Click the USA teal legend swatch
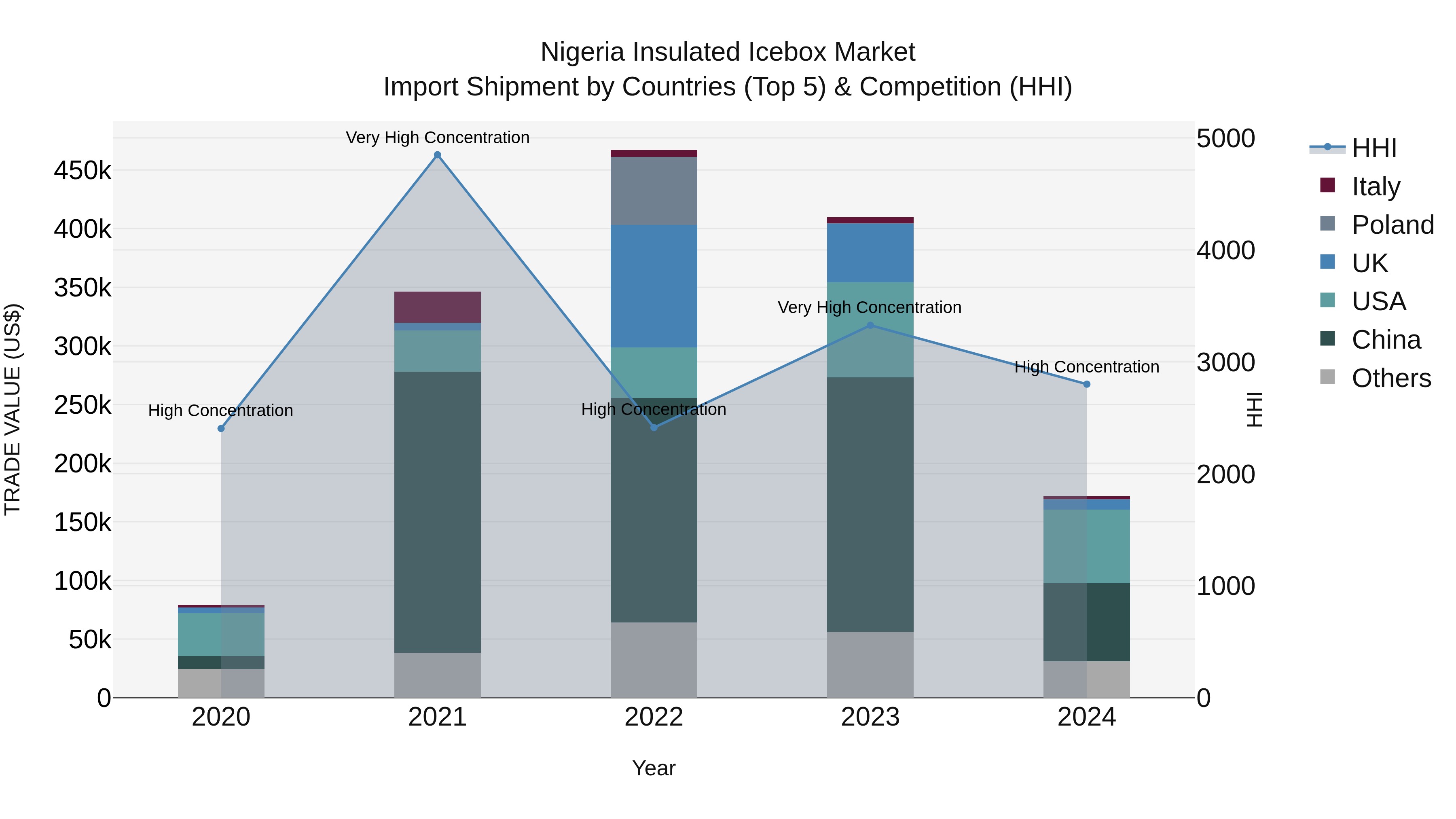This screenshot has width=1456, height=819. (x=1328, y=300)
